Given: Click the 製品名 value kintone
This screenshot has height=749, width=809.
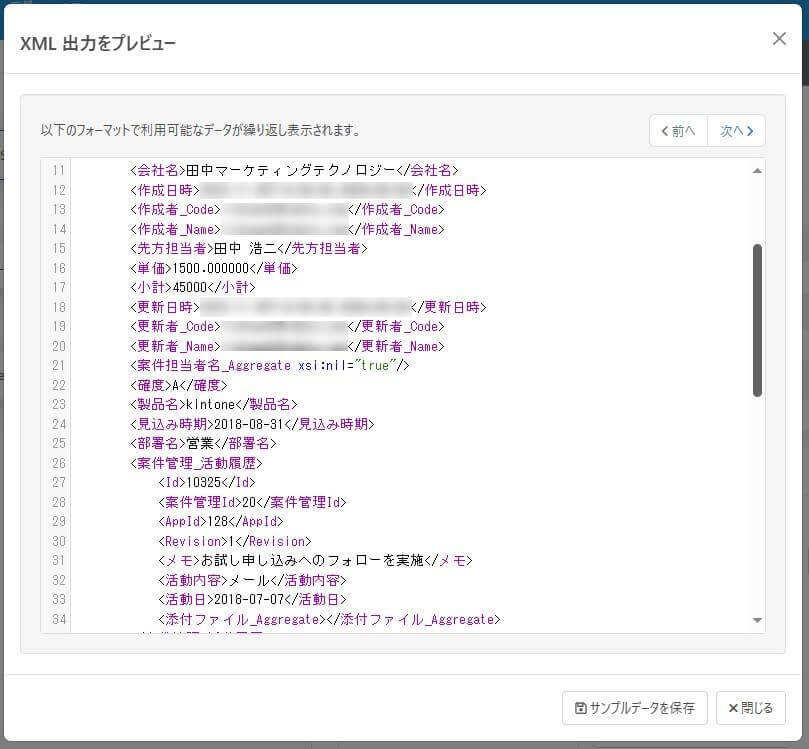Looking at the screenshot, I should click(210, 404).
